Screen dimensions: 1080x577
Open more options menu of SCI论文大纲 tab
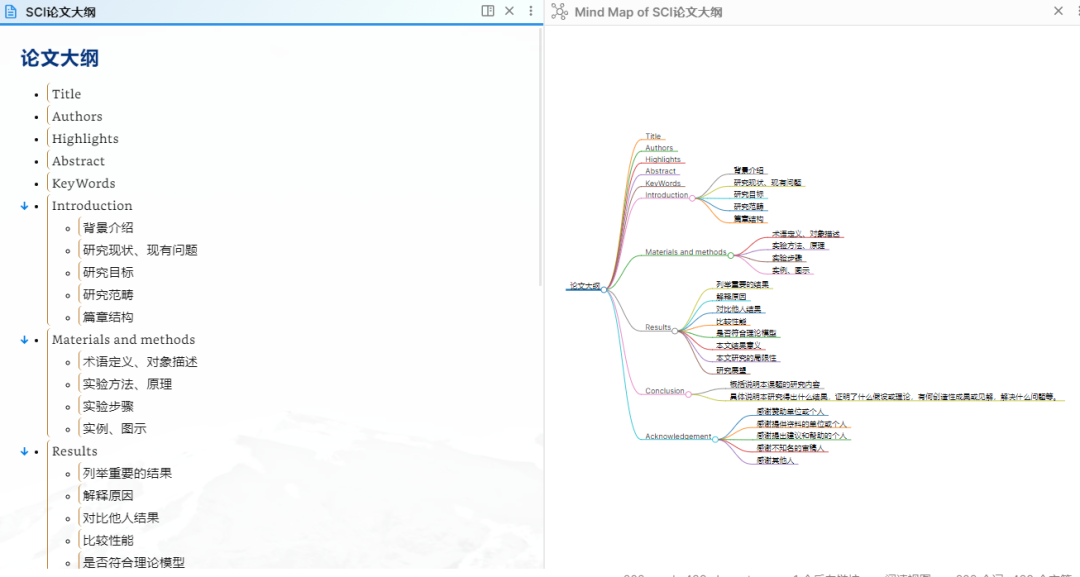click(x=530, y=11)
